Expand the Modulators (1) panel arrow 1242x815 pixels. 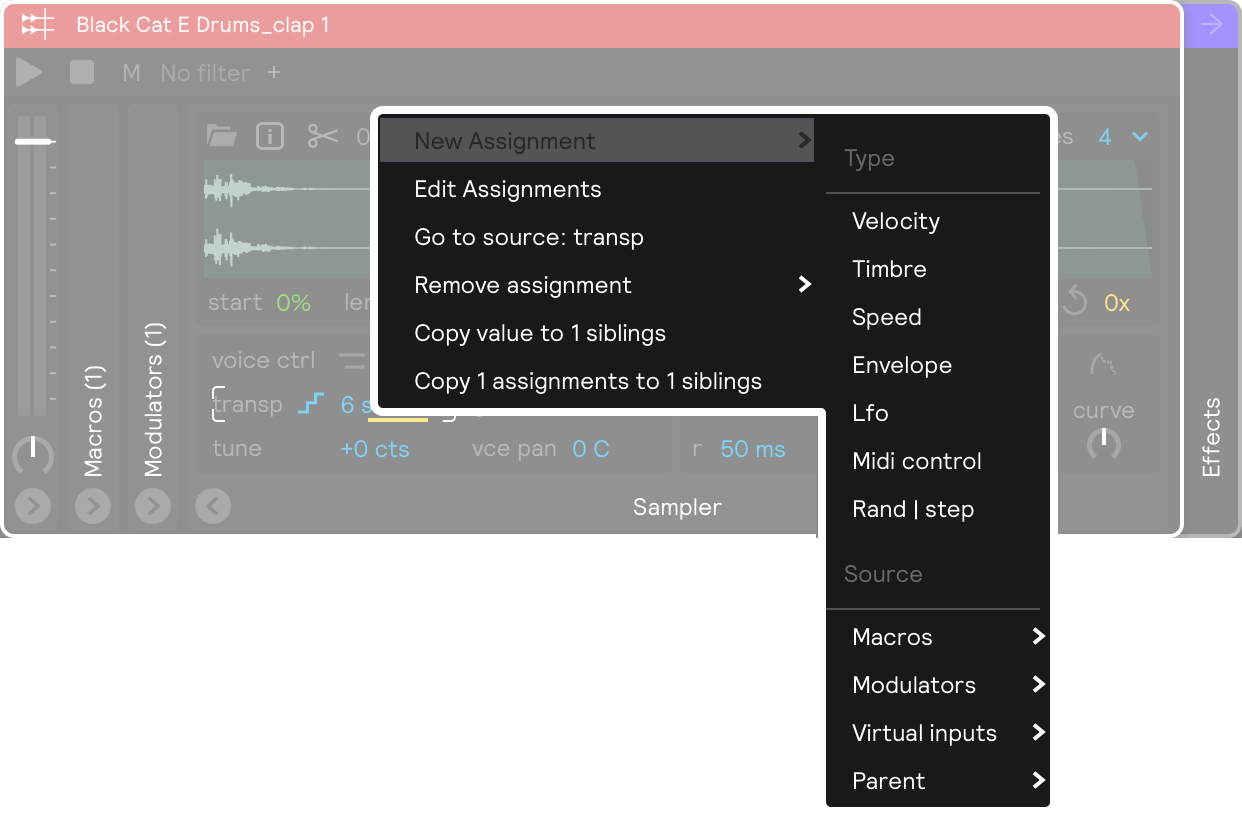pyautogui.click(x=153, y=507)
